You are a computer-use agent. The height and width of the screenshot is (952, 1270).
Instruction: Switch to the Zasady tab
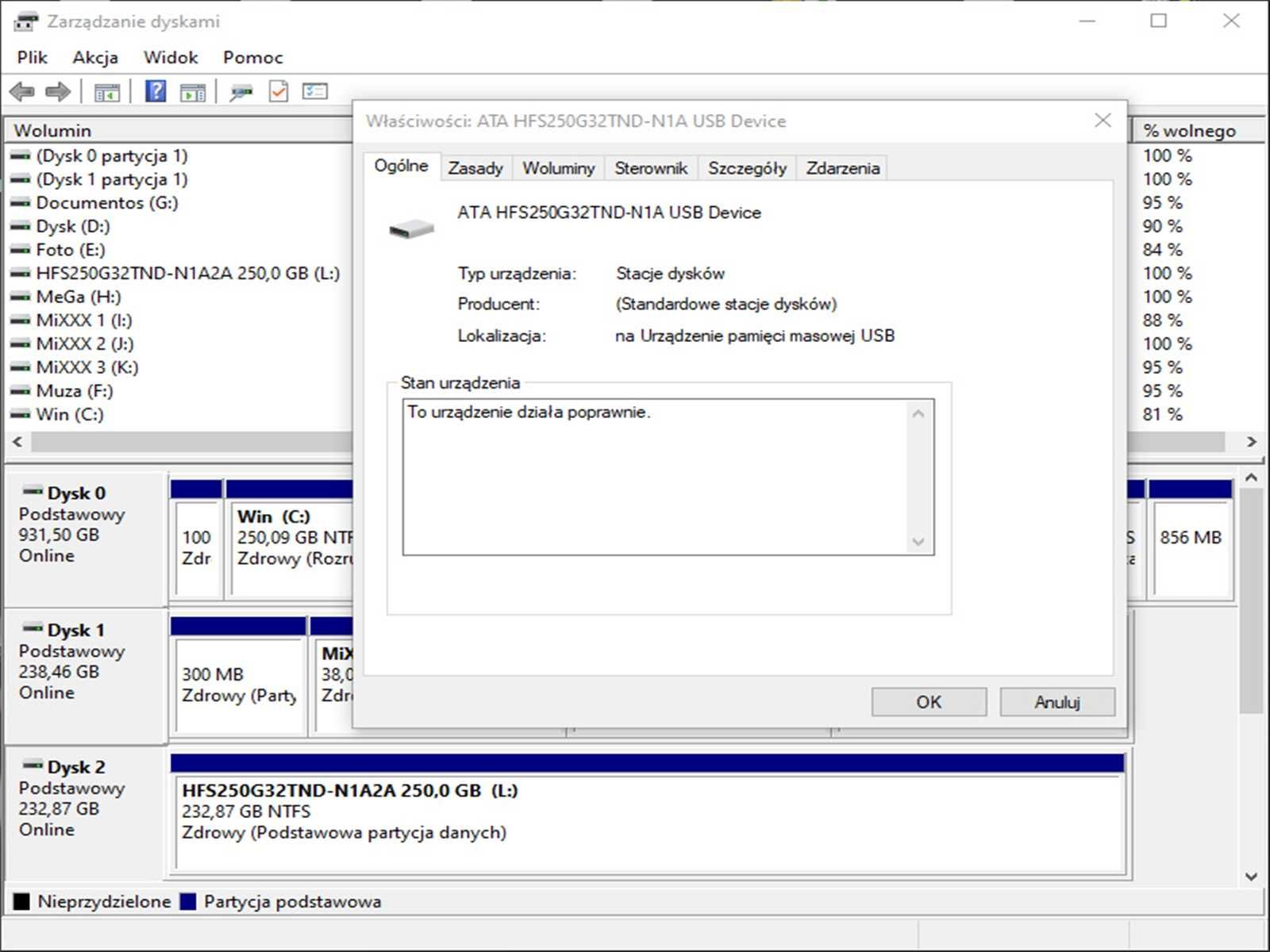tap(475, 168)
